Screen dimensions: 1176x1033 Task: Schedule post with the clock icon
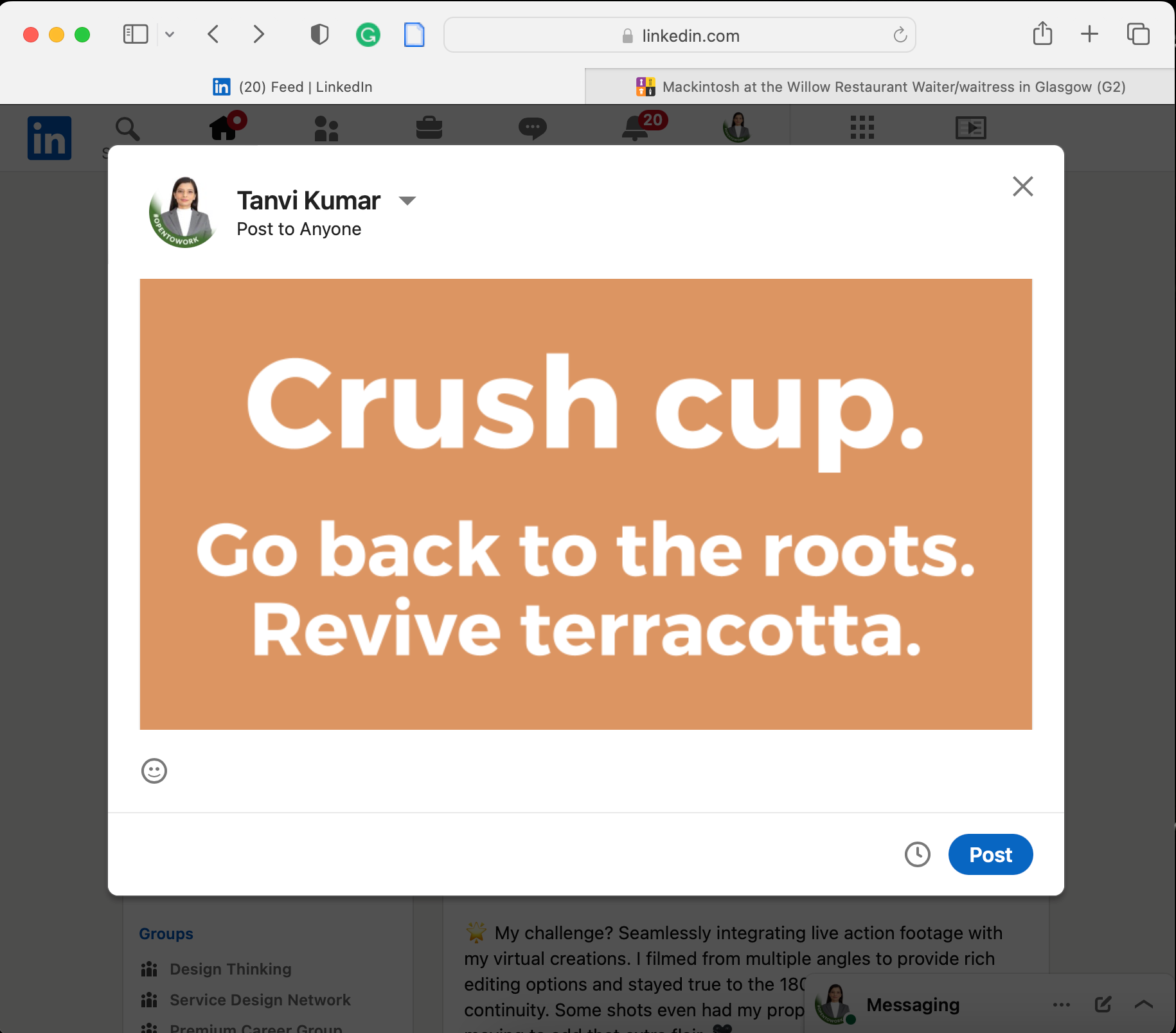[918, 854]
